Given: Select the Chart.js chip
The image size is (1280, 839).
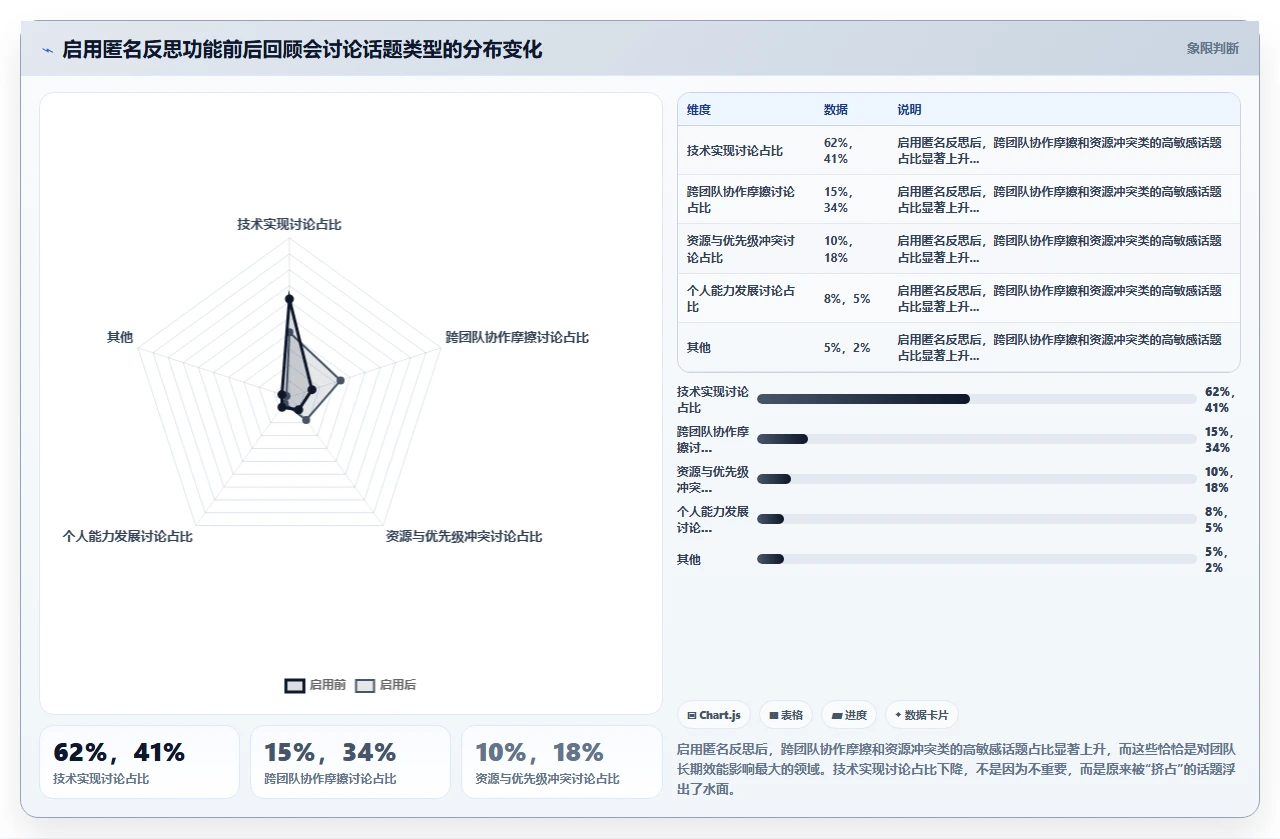Looking at the screenshot, I should click(713, 715).
